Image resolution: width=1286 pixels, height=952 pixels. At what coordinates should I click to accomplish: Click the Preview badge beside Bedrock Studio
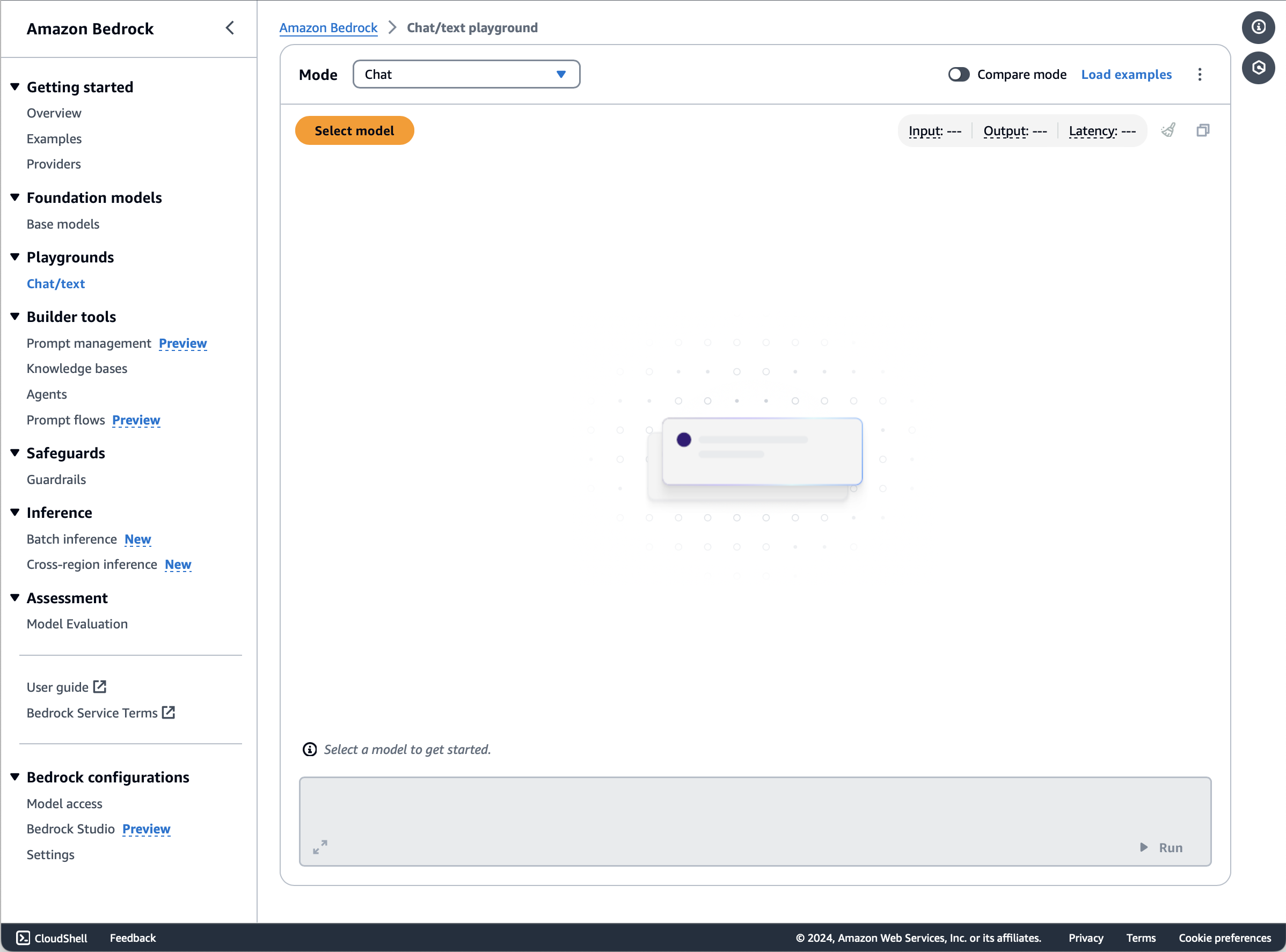point(147,829)
